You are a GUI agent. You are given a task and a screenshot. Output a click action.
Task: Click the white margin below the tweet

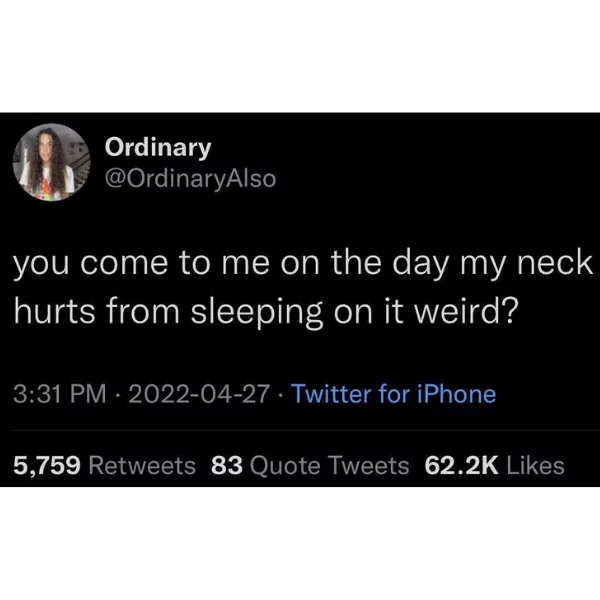[x=300, y=543]
